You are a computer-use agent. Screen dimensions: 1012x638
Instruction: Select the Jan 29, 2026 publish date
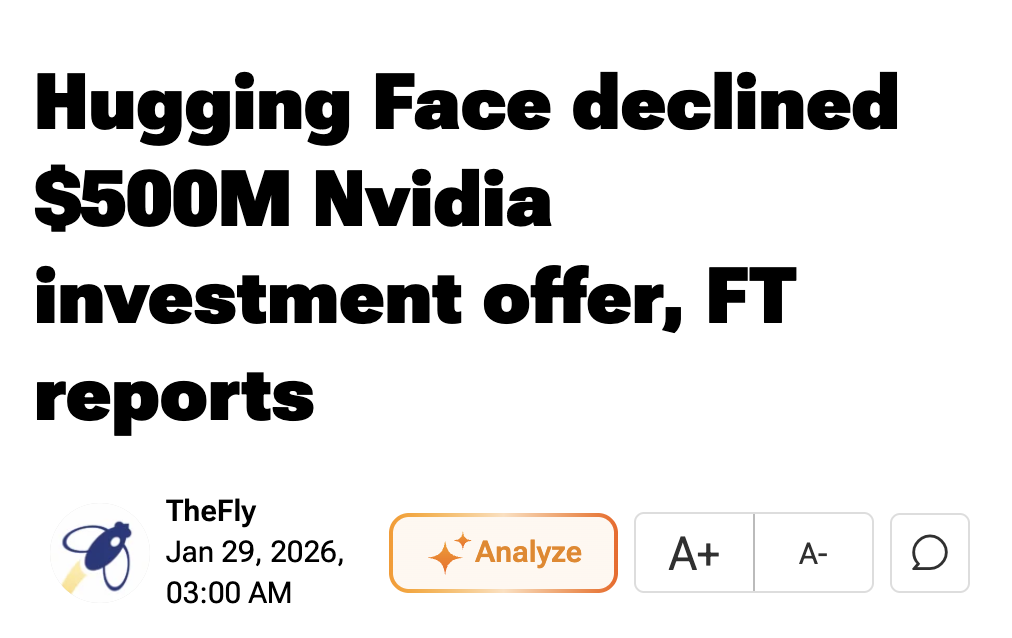click(255, 552)
